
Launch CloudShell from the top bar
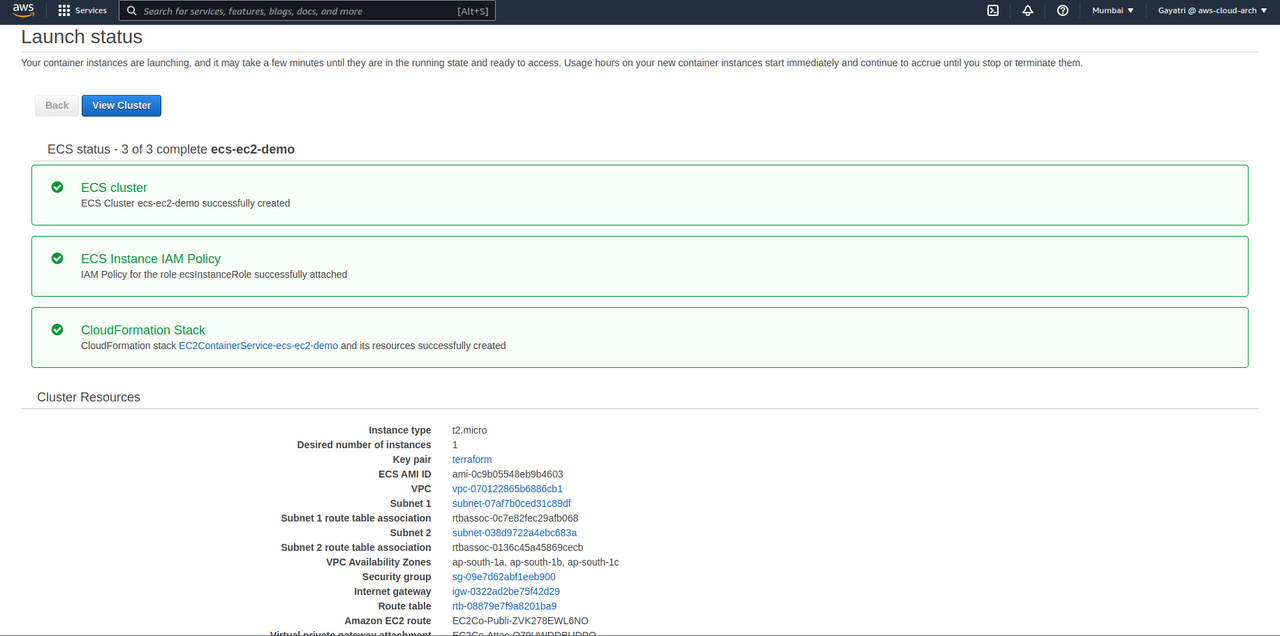pos(993,11)
